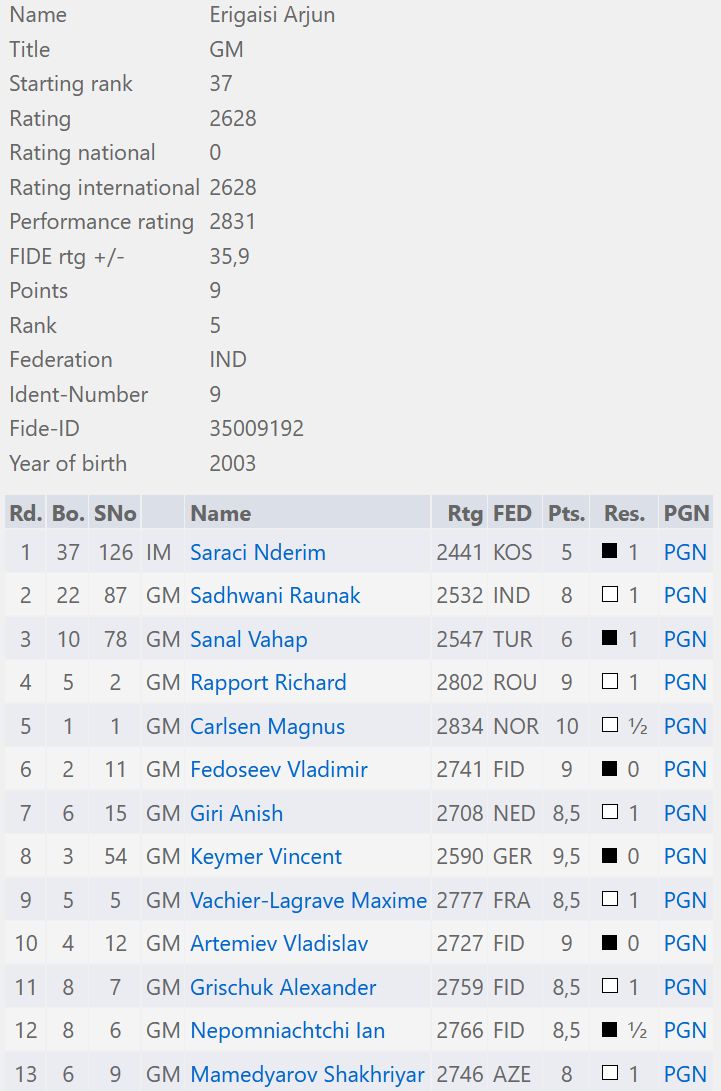Click the PGN link in Keymer Vincent's row
The height and width of the screenshot is (1091, 721).
(x=685, y=857)
